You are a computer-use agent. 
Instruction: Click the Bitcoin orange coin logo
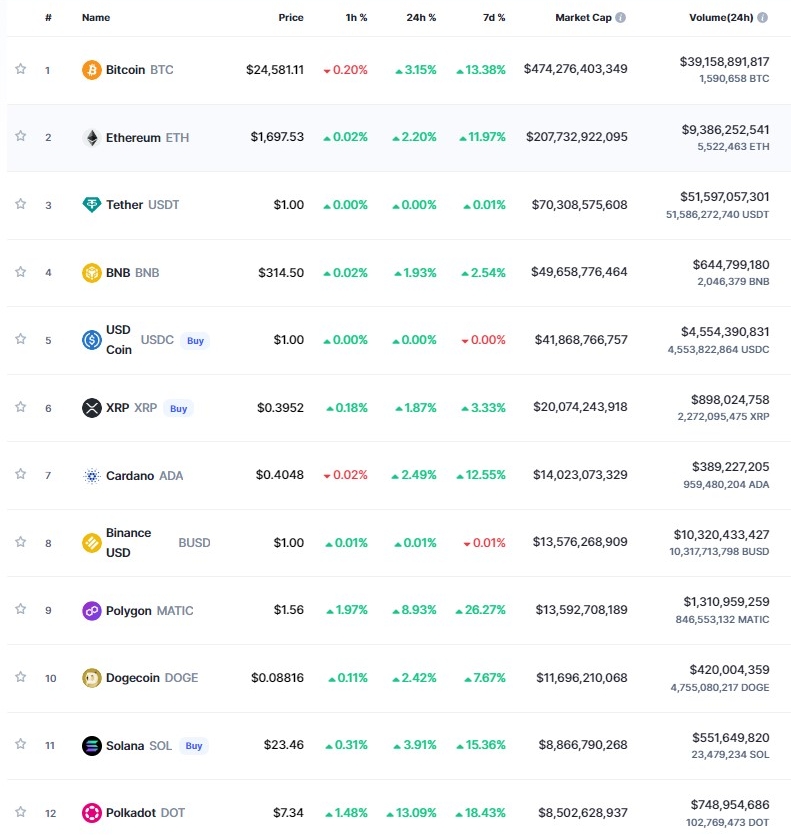pos(92,70)
